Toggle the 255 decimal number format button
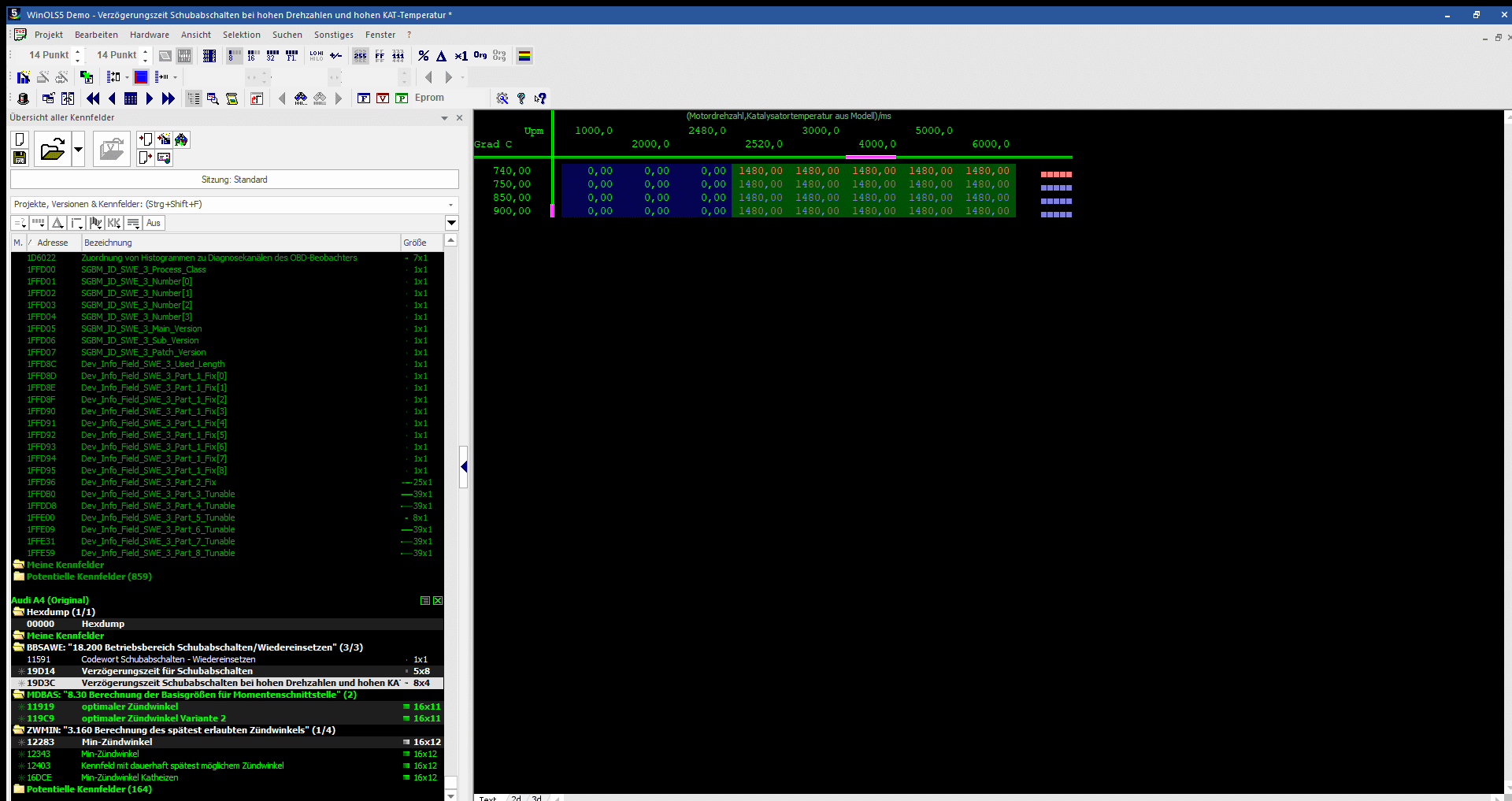This screenshot has width=1512, height=801. click(360, 56)
